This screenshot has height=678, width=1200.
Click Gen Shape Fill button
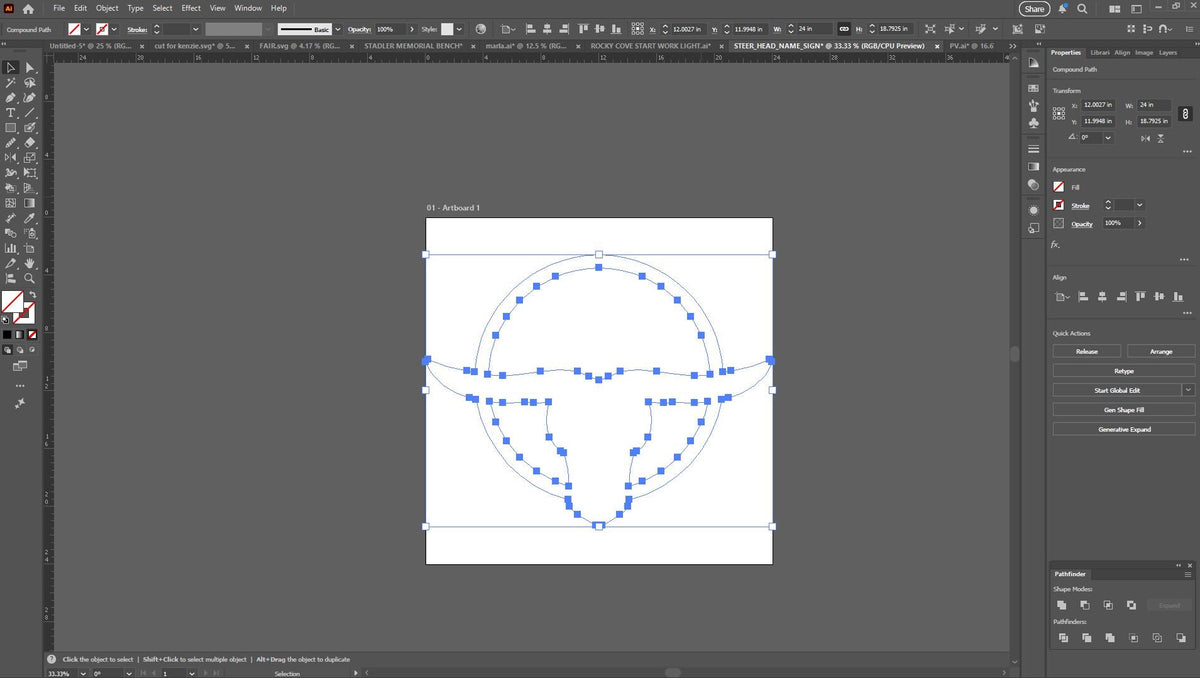1124,410
